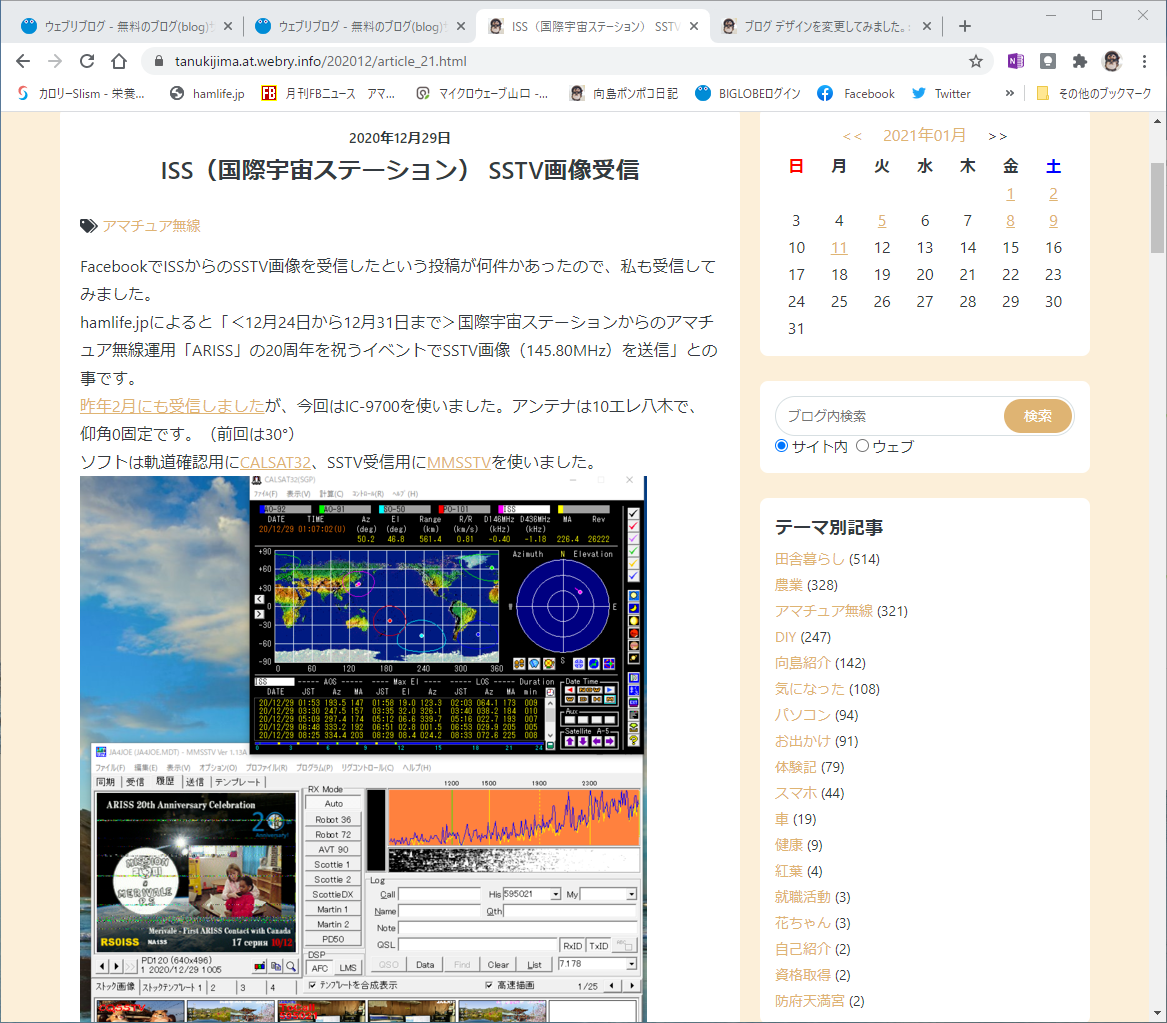The width and height of the screenshot is (1167, 1023).
Task: Bookmark this page with the star icon
Action: [x=976, y=61]
